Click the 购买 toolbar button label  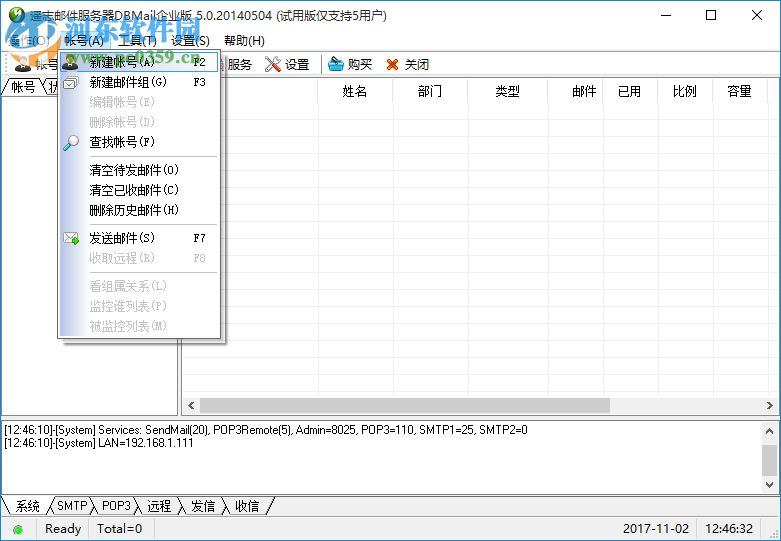click(360, 64)
